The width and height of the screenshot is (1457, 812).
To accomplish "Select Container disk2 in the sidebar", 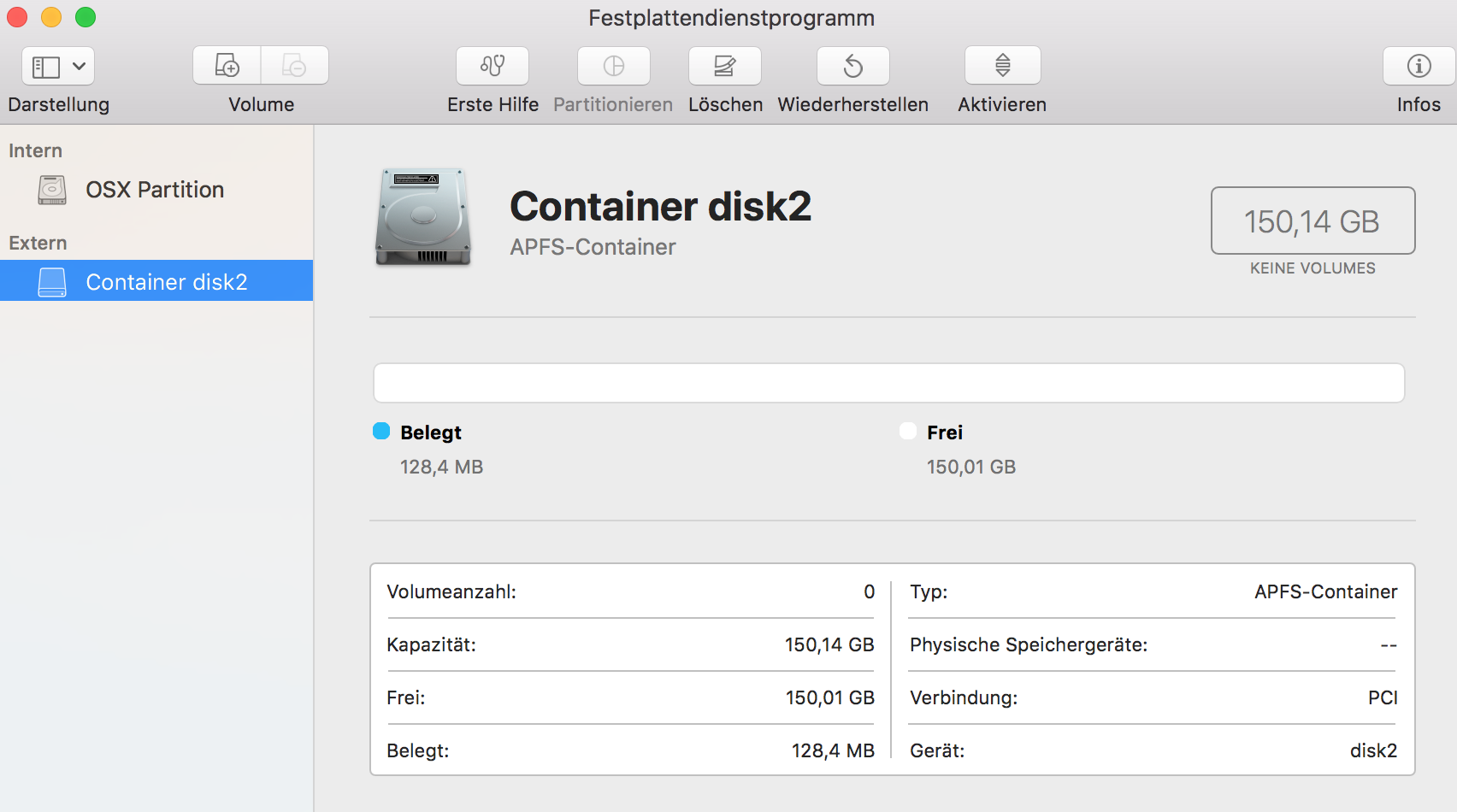I will coord(166,282).
